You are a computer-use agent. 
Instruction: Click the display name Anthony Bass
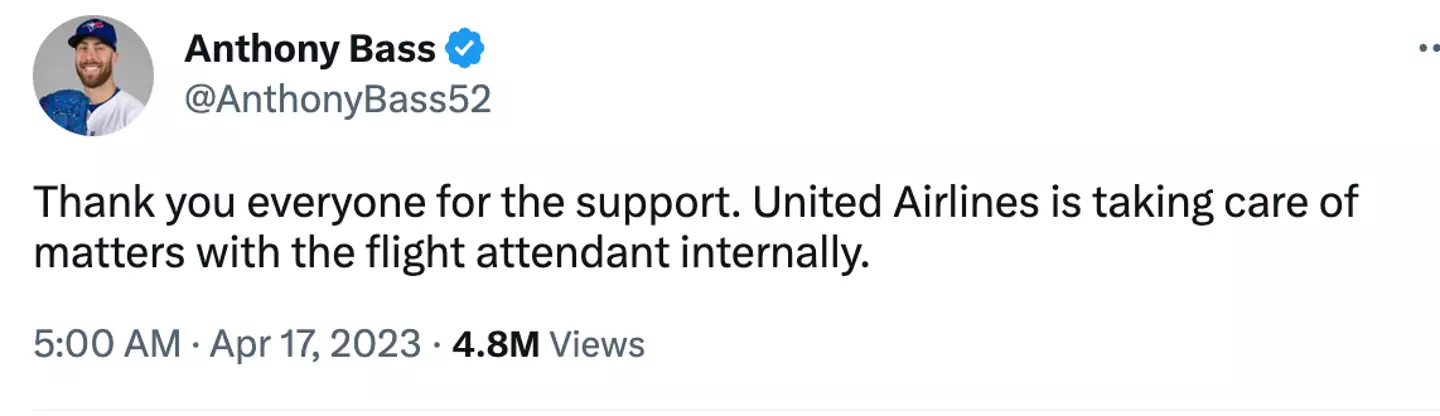click(x=310, y=48)
